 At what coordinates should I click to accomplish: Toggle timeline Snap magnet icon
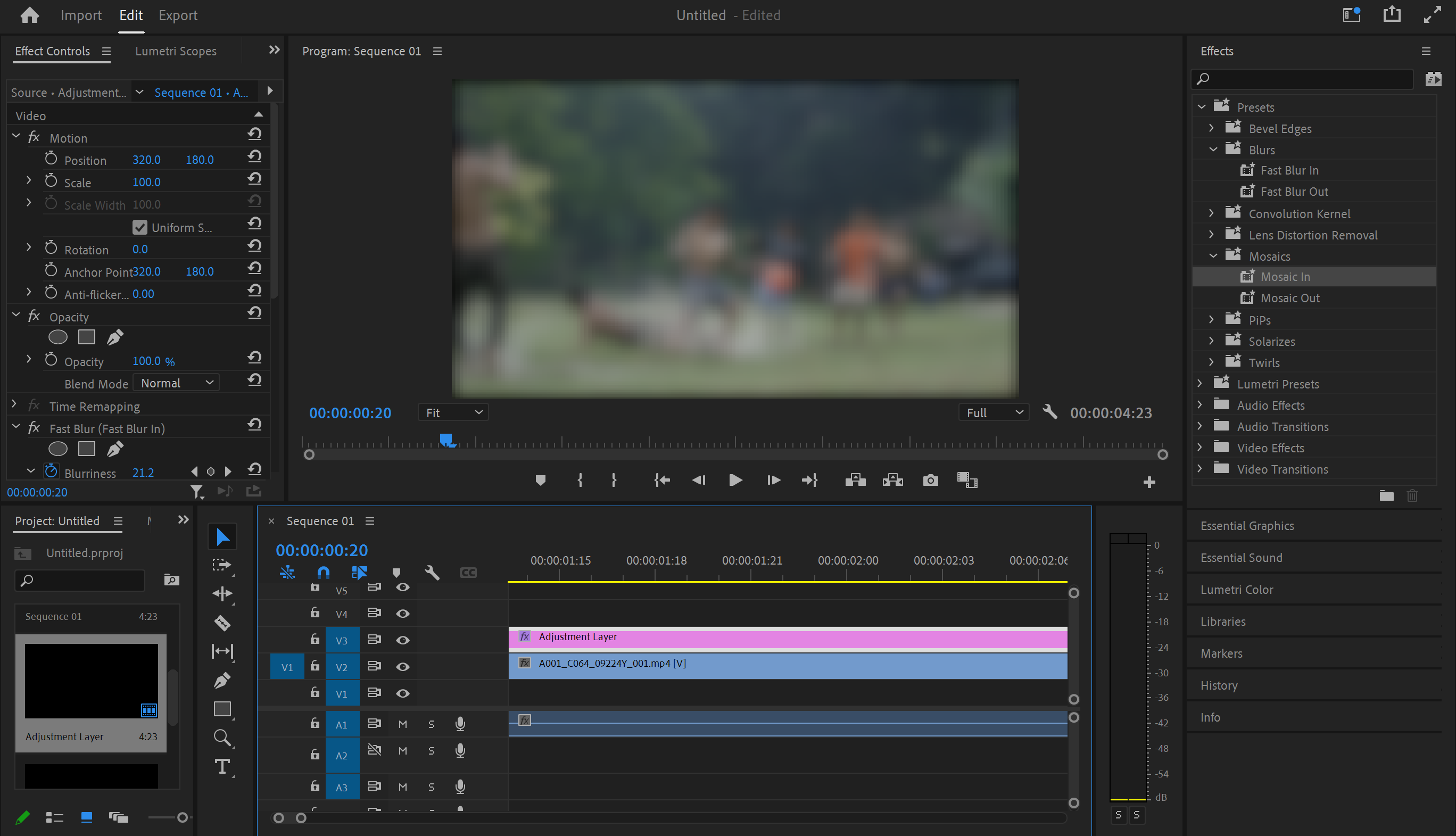click(x=323, y=573)
